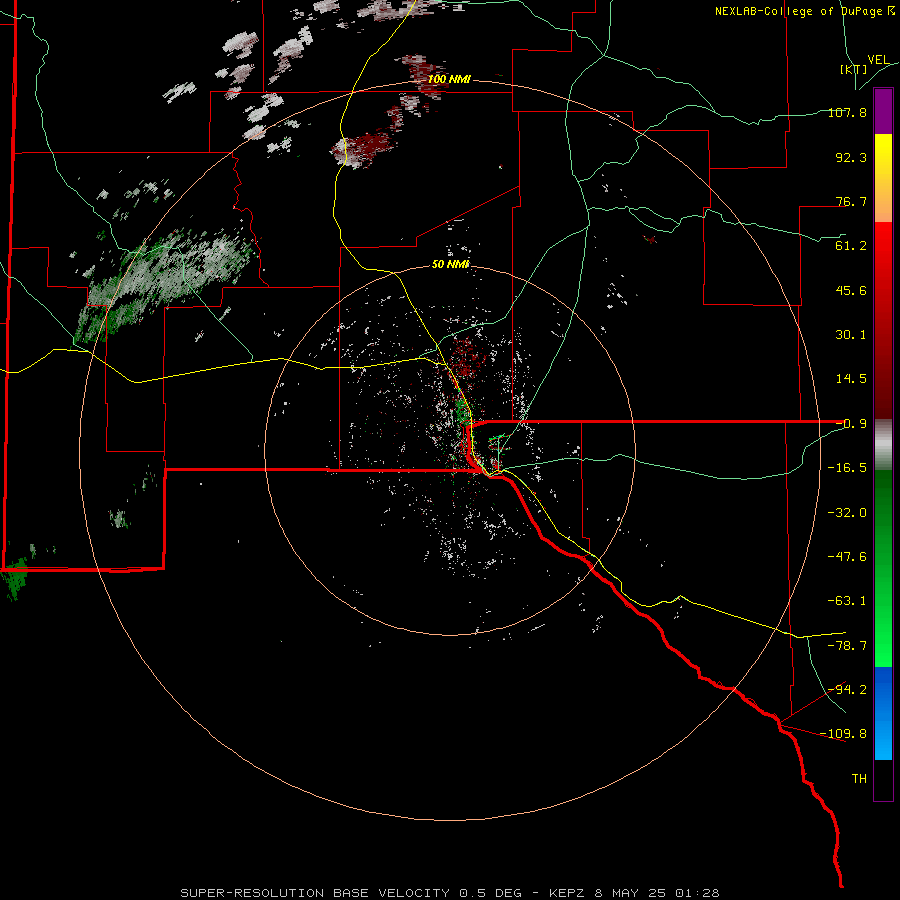Click the TH legend label

pos(859,779)
